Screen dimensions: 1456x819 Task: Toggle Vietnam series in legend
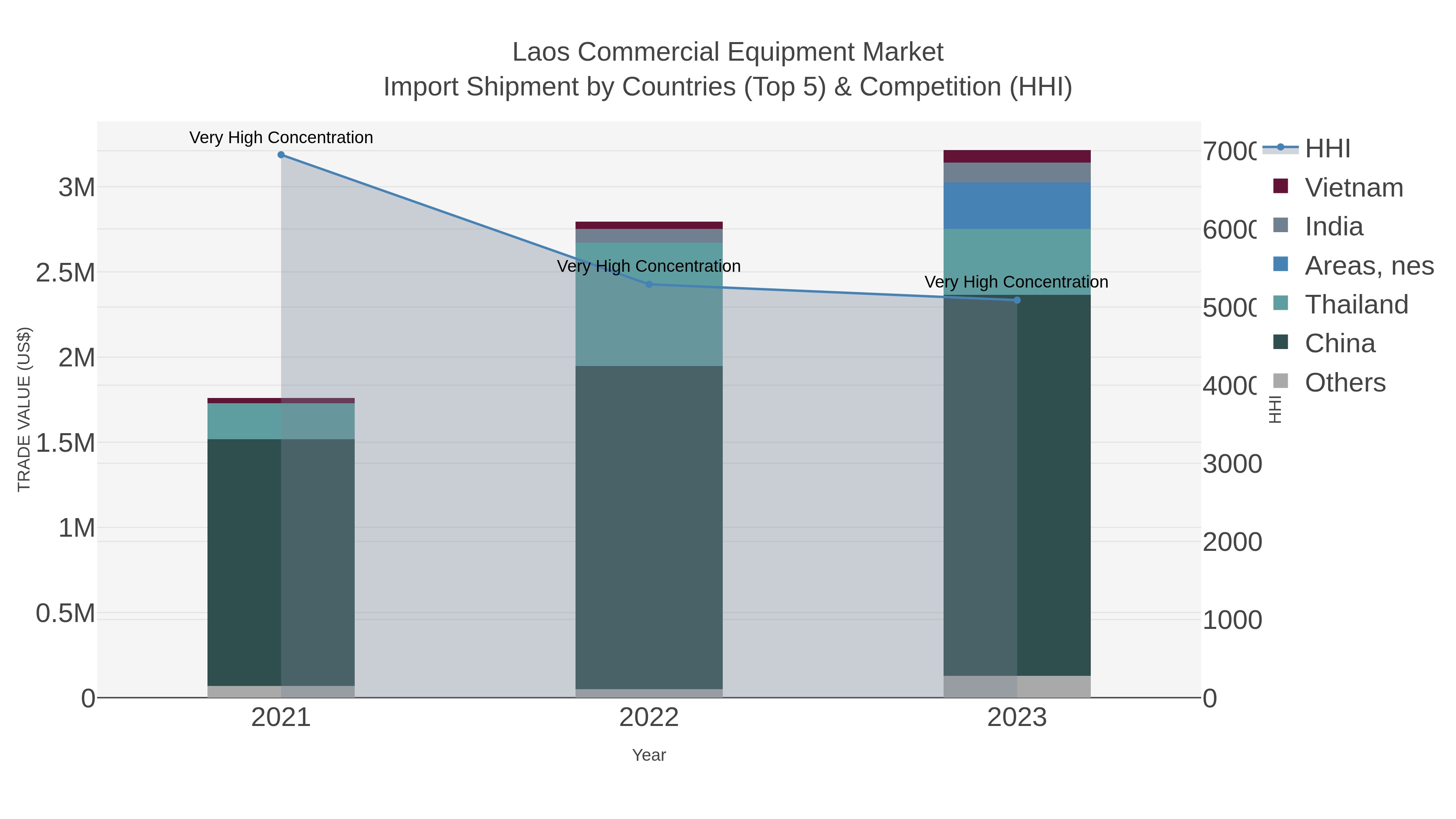click(x=1338, y=188)
